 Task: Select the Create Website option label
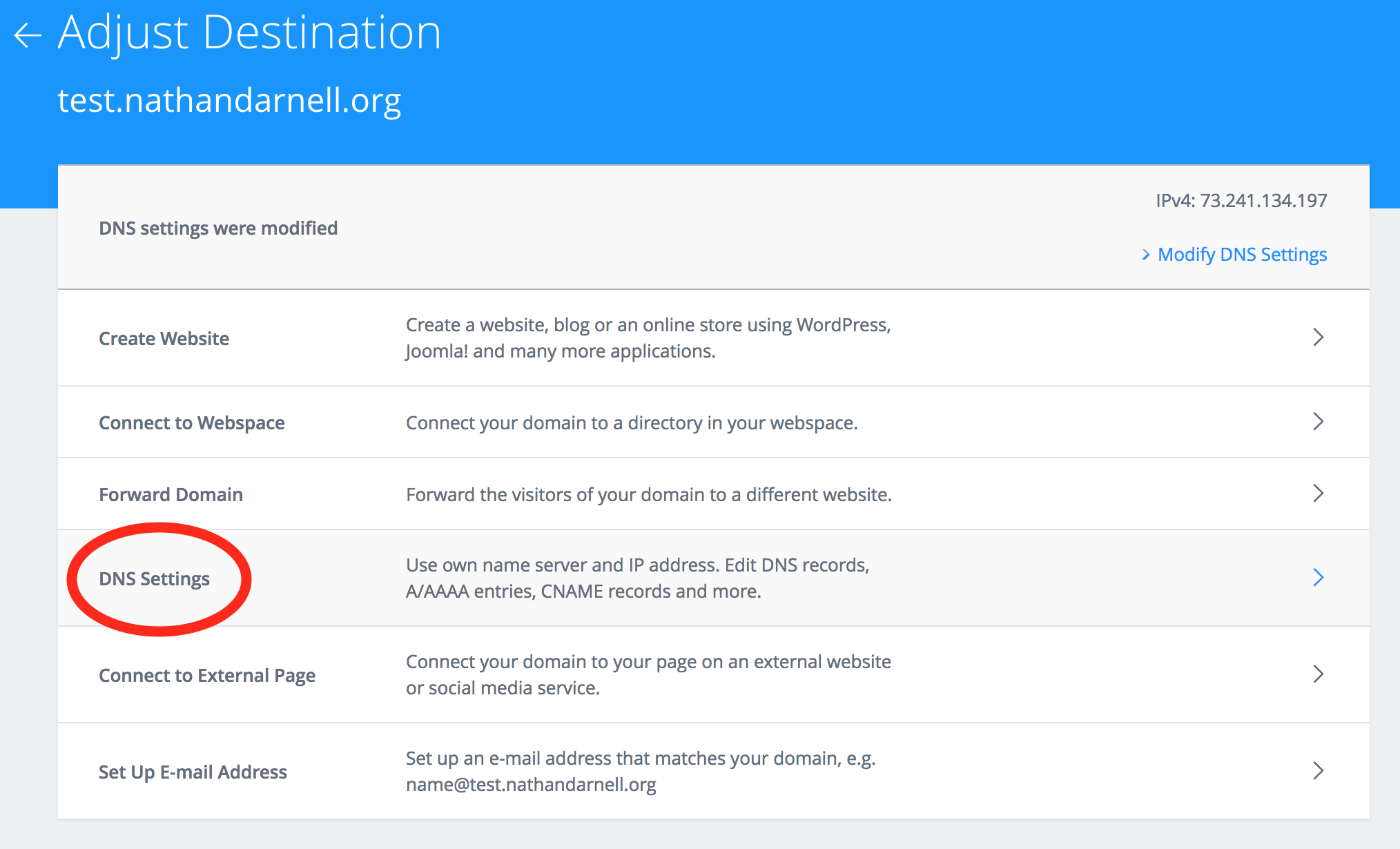click(x=164, y=339)
